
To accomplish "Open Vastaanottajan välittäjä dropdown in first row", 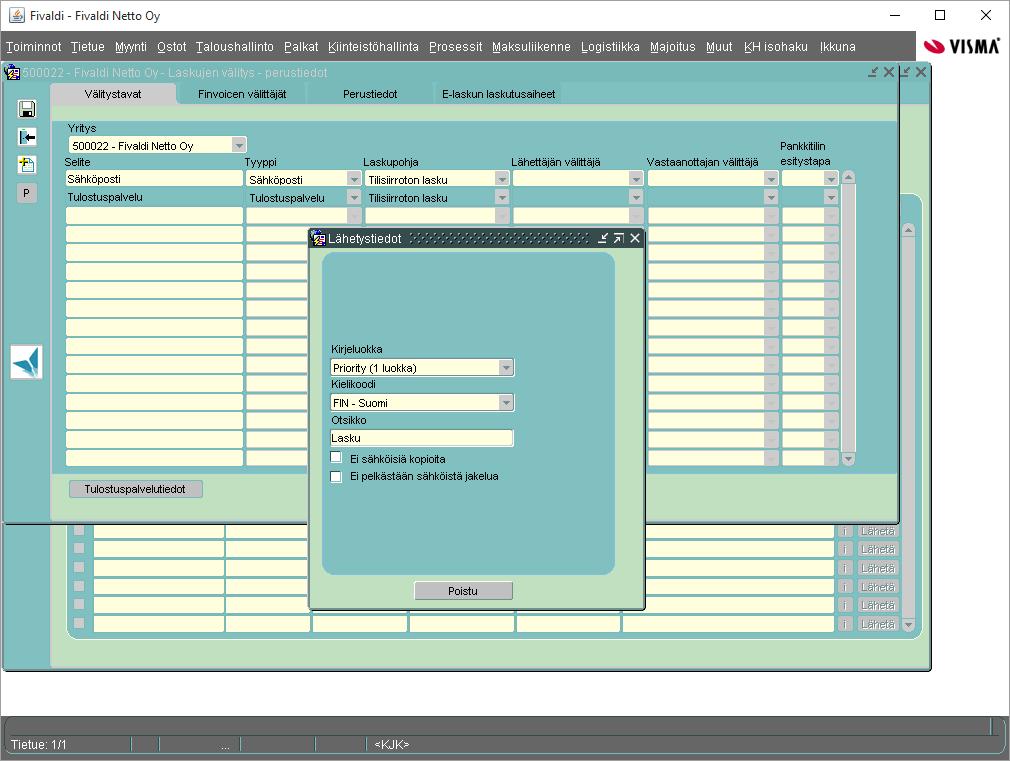I will coord(771,178).
